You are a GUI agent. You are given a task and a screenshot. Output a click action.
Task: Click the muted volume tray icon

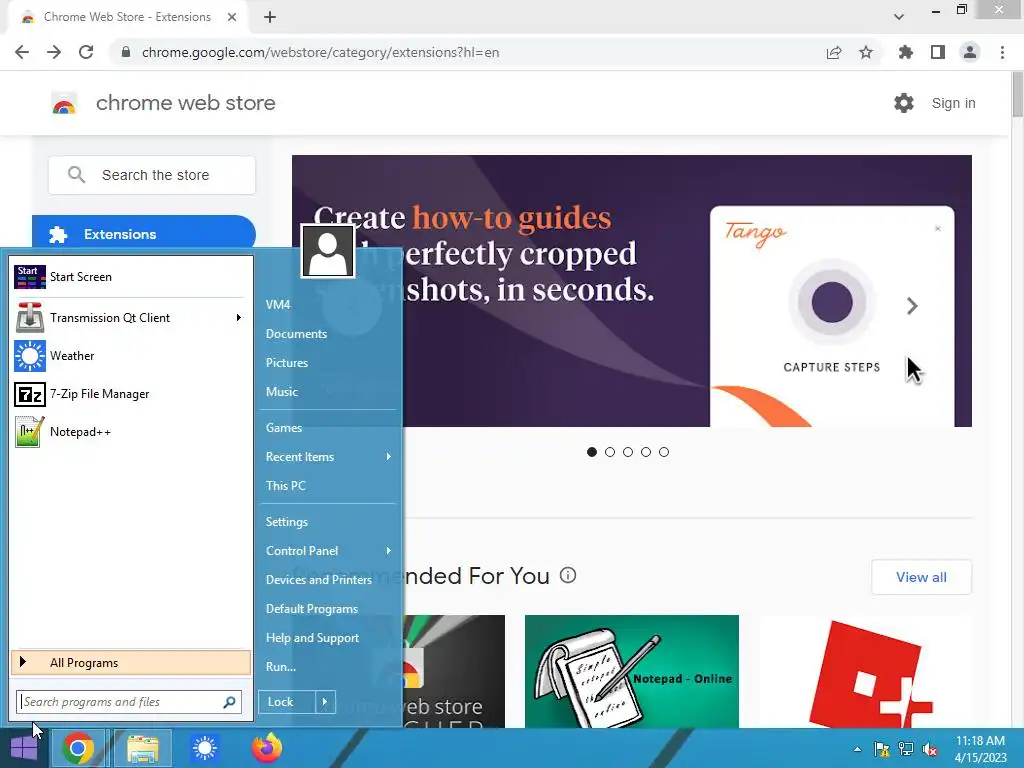point(930,749)
